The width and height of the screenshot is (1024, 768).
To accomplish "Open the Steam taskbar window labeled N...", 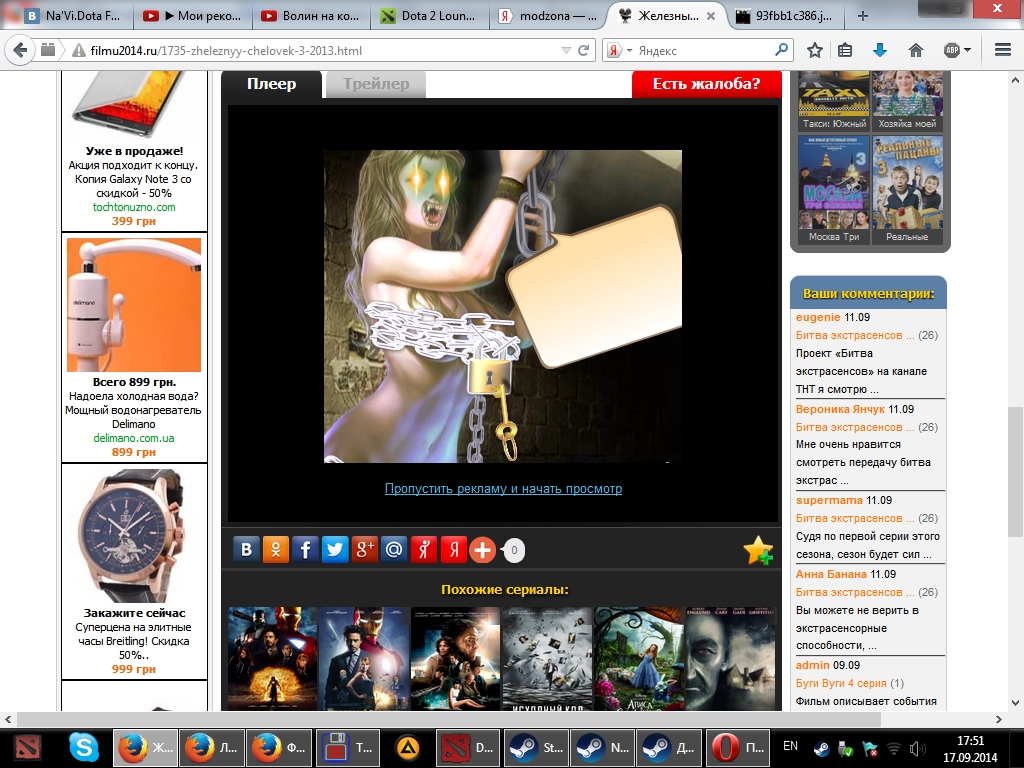I will click(x=603, y=747).
